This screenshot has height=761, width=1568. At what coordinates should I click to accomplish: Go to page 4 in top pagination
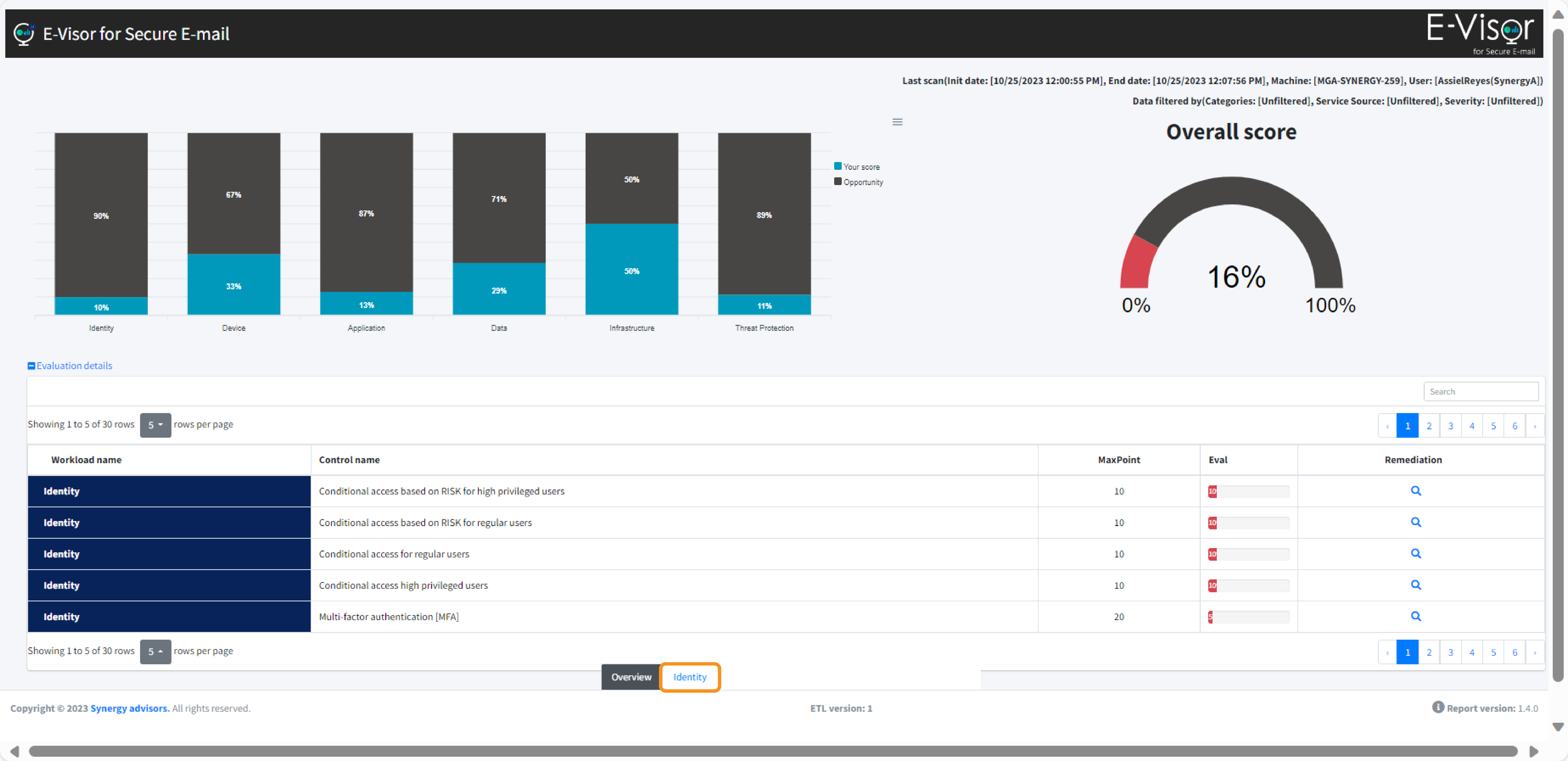[1472, 425]
